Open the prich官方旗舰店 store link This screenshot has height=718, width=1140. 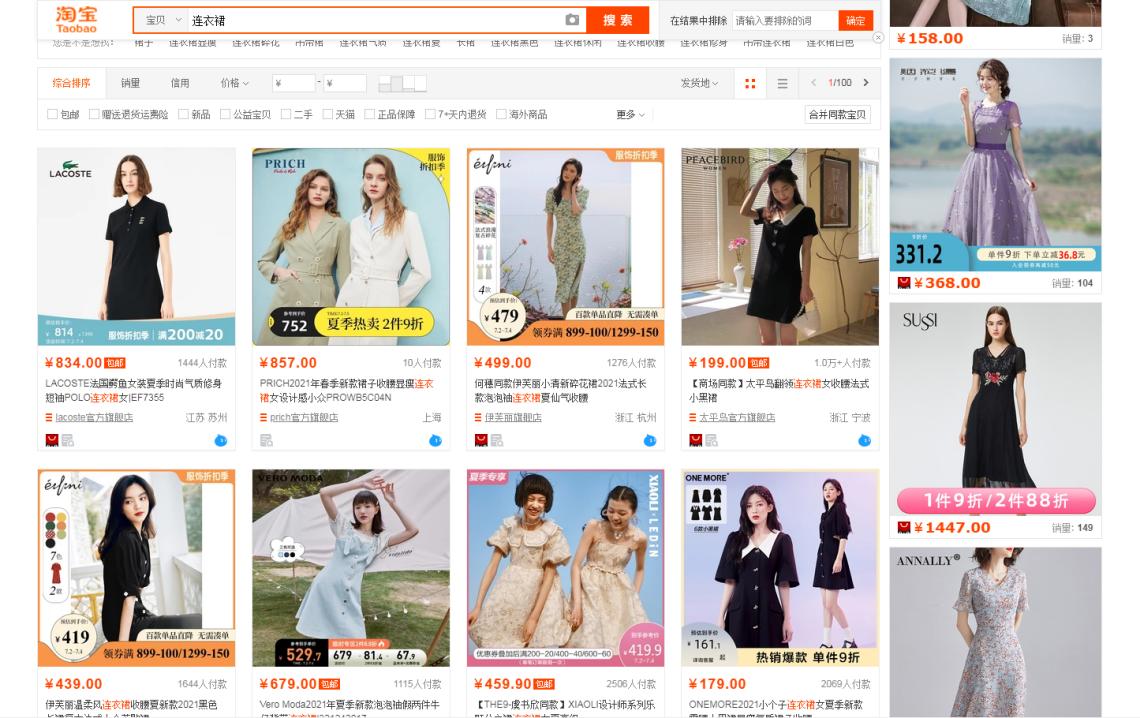[x=304, y=418]
